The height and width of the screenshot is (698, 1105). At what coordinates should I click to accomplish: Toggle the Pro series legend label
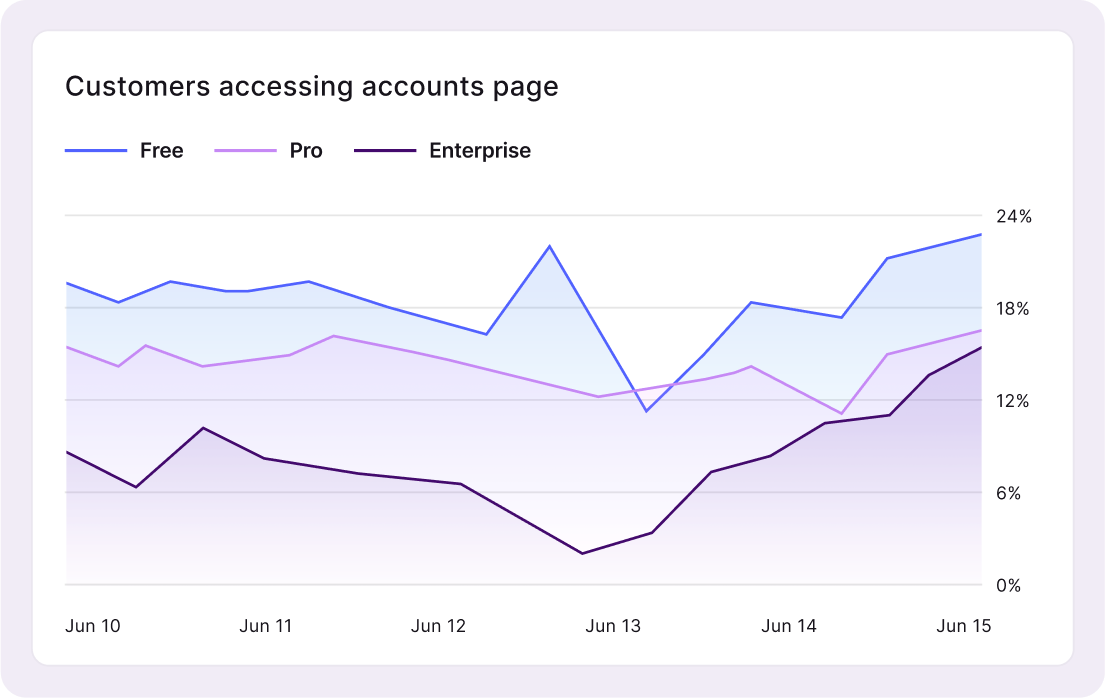pos(306,151)
